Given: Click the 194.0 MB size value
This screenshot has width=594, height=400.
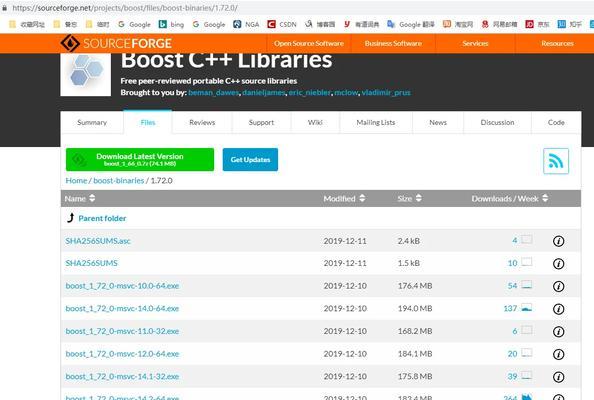Looking at the screenshot, I should tap(415, 309).
